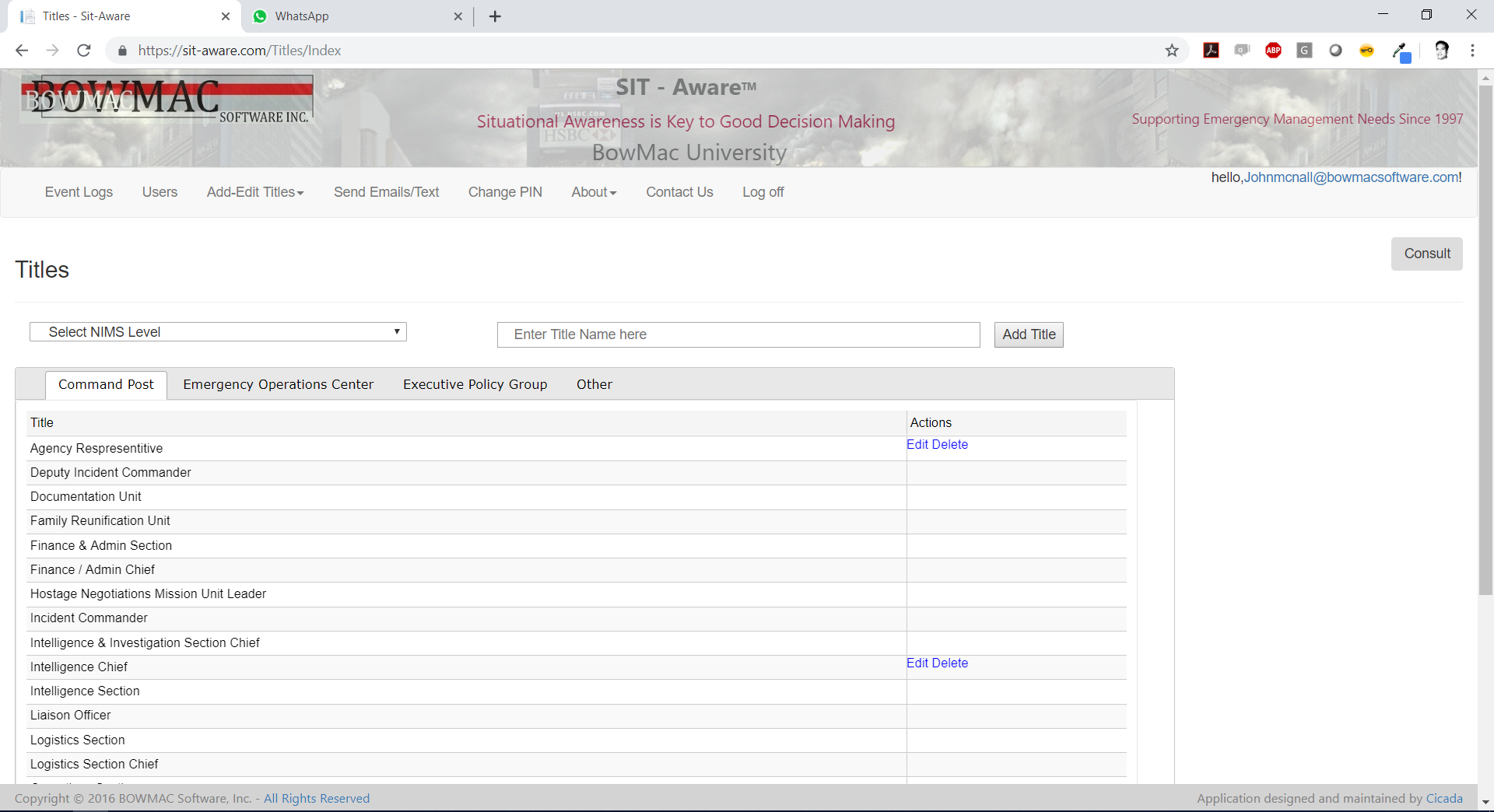Switch to the WhatsApp browser tab

358,16
